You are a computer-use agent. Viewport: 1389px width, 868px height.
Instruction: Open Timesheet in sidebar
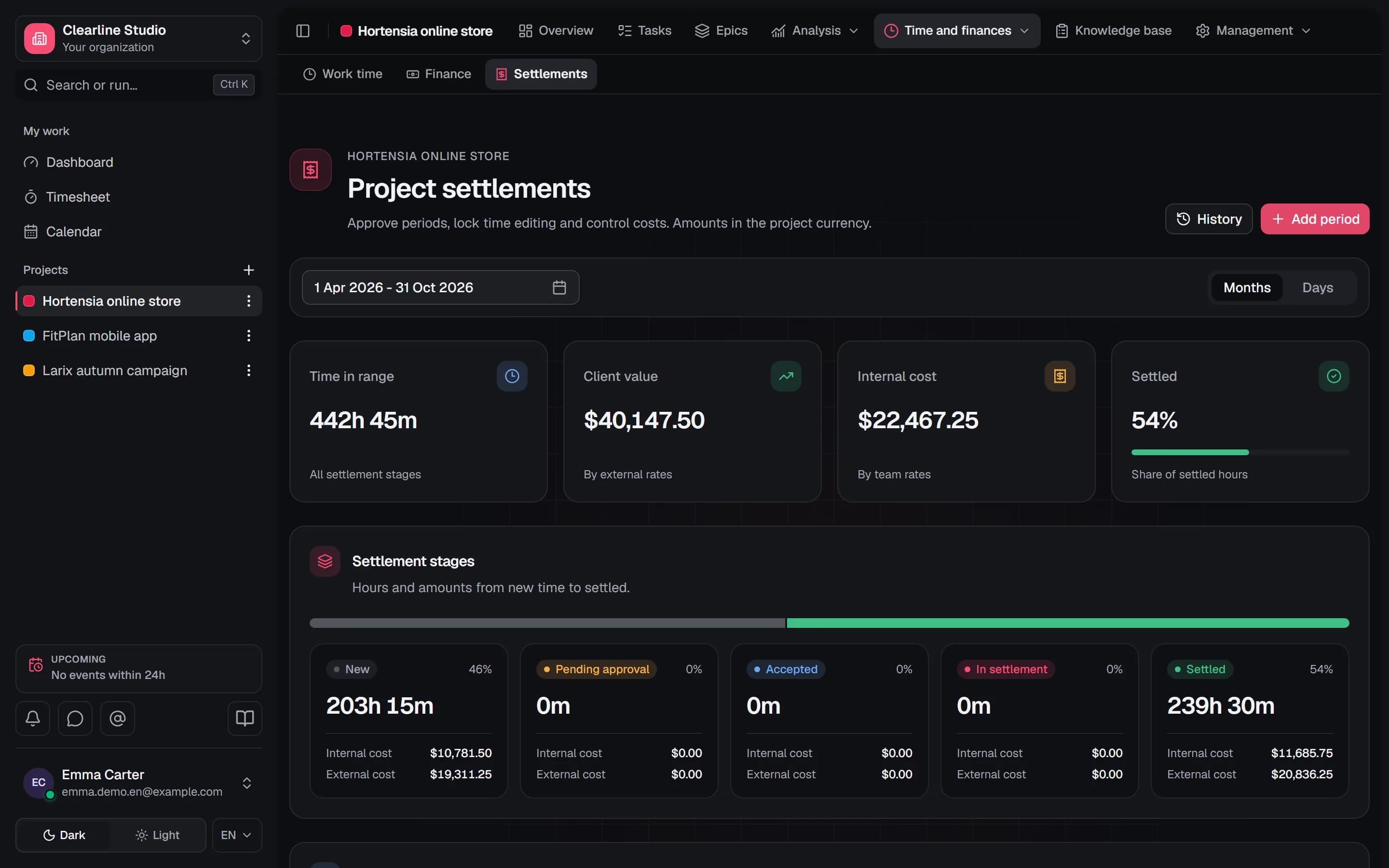(x=139, y=197)
